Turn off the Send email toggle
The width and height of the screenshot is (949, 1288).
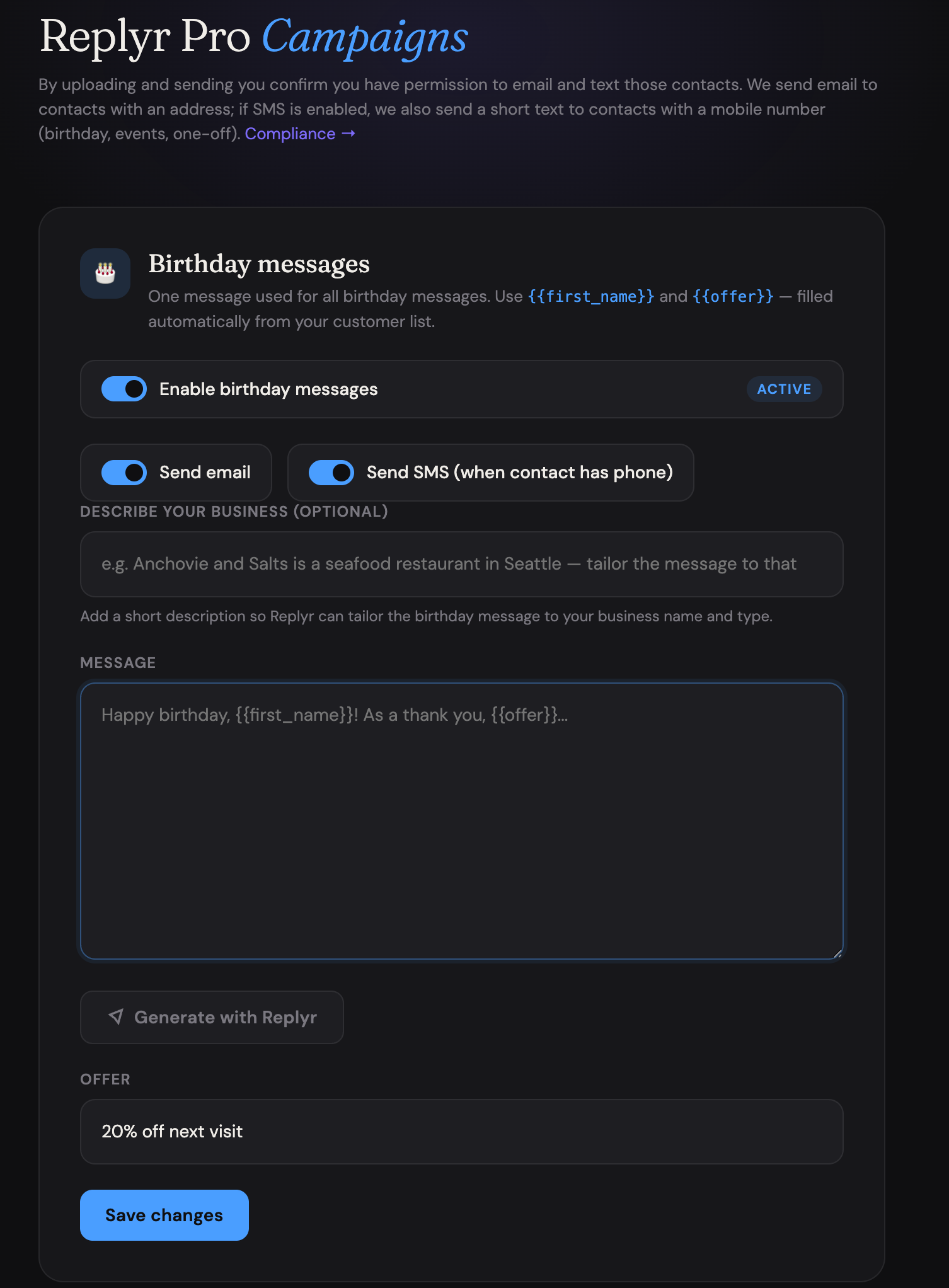pyautogui.click(x=124, y=472)
